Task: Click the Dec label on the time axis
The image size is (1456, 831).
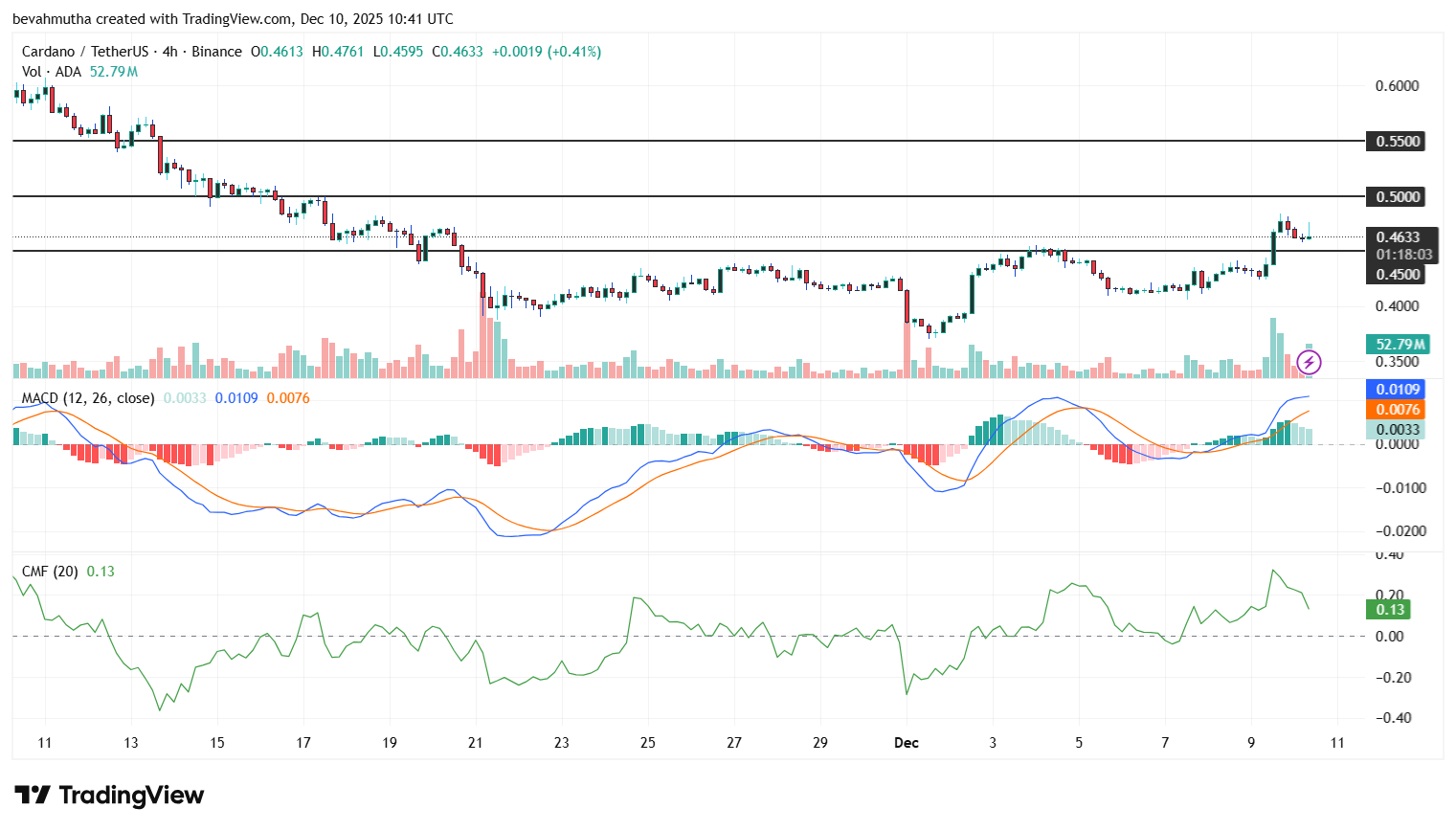Action: pyautogui.click(x=906, y=743)
